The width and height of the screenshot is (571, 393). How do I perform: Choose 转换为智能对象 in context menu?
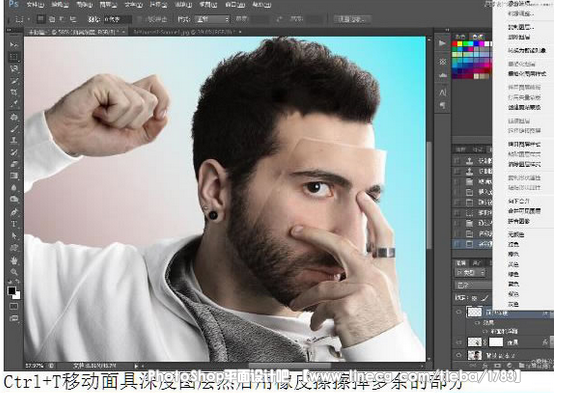click(x=527, y=50)
